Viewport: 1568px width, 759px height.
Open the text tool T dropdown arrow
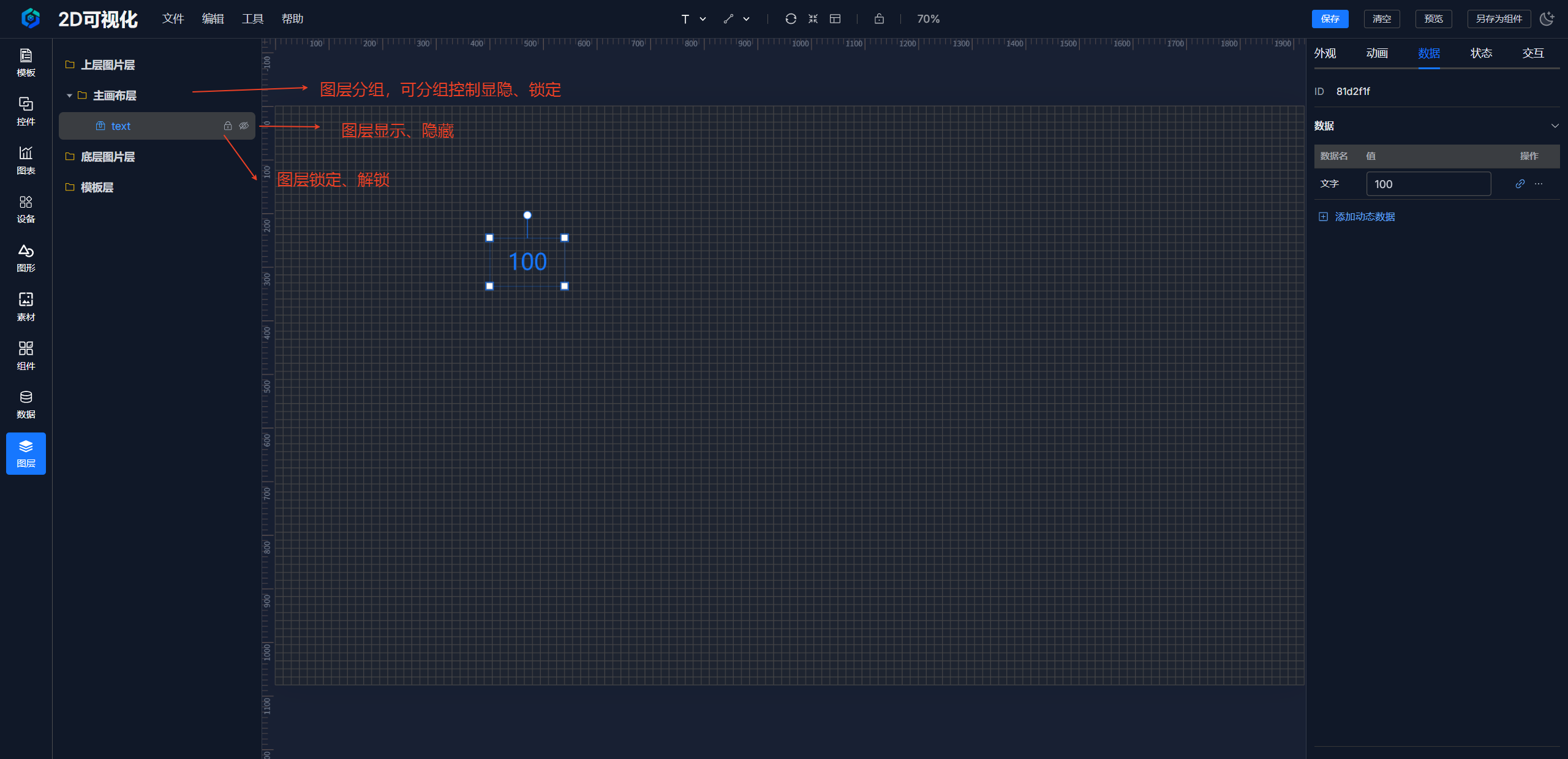tap(703, 19)
